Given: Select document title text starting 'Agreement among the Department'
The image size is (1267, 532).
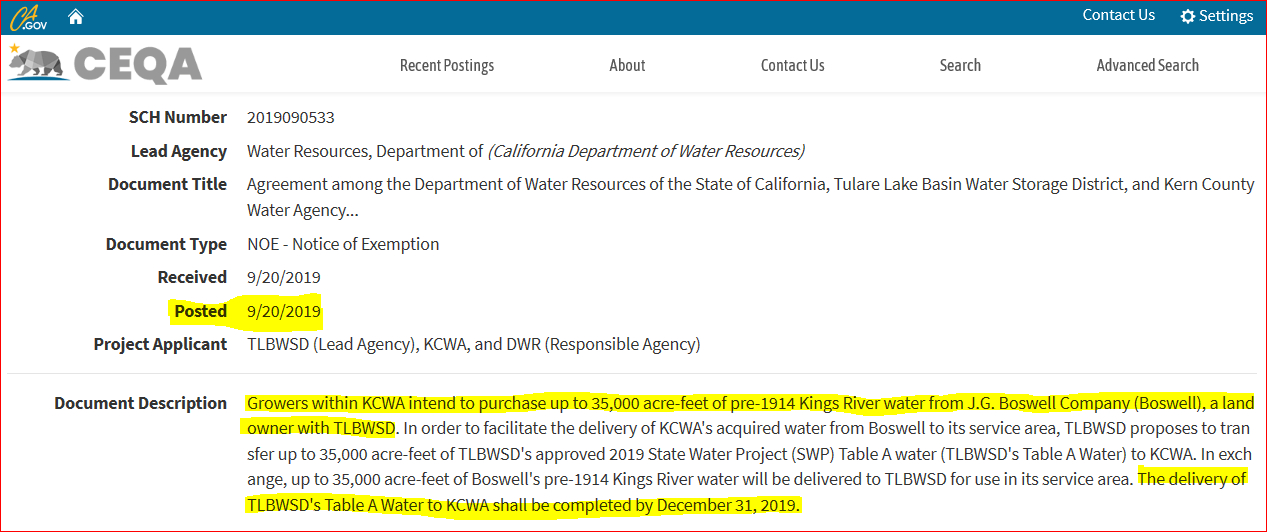Looking at the screenshot, I should [x=750, y=197].
